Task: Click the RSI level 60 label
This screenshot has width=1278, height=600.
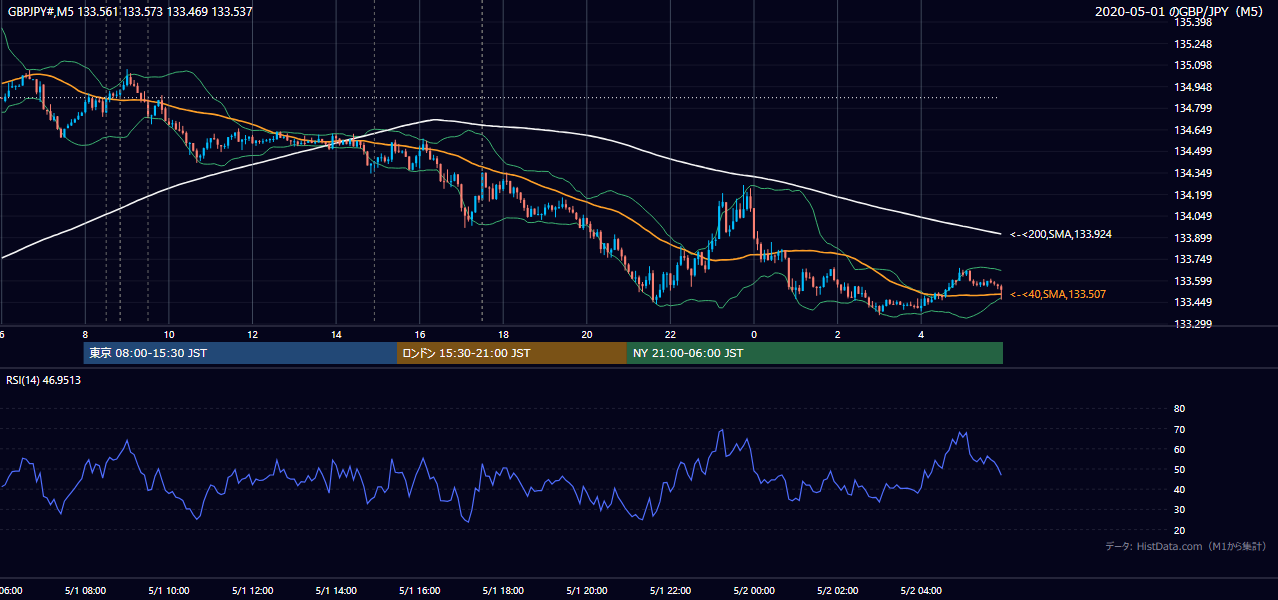Action: tap(1179, 449)
